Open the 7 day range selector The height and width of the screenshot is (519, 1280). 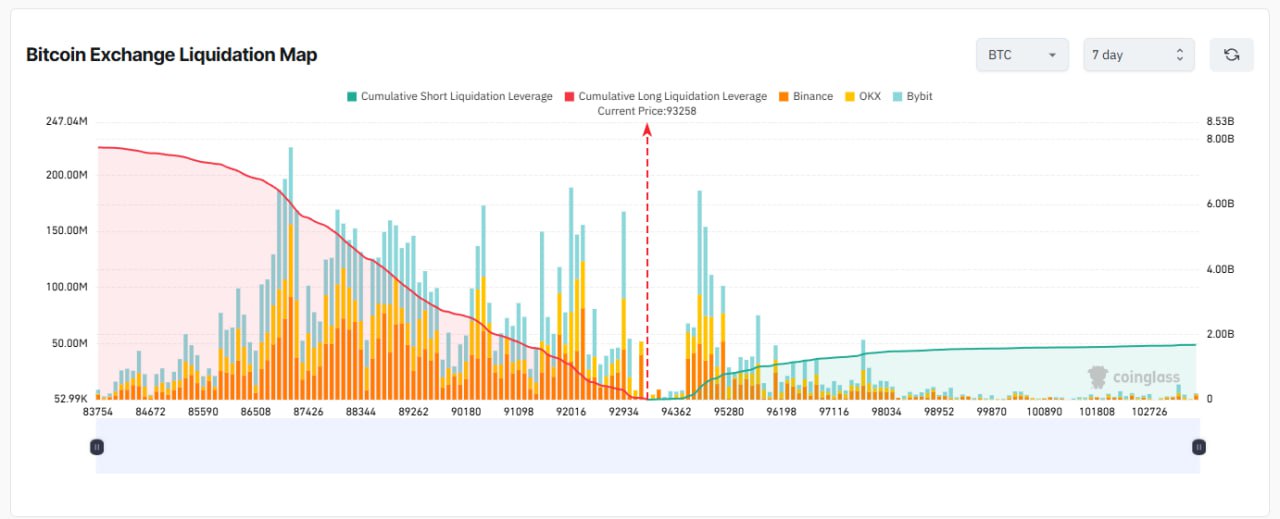pos(1138,55)
